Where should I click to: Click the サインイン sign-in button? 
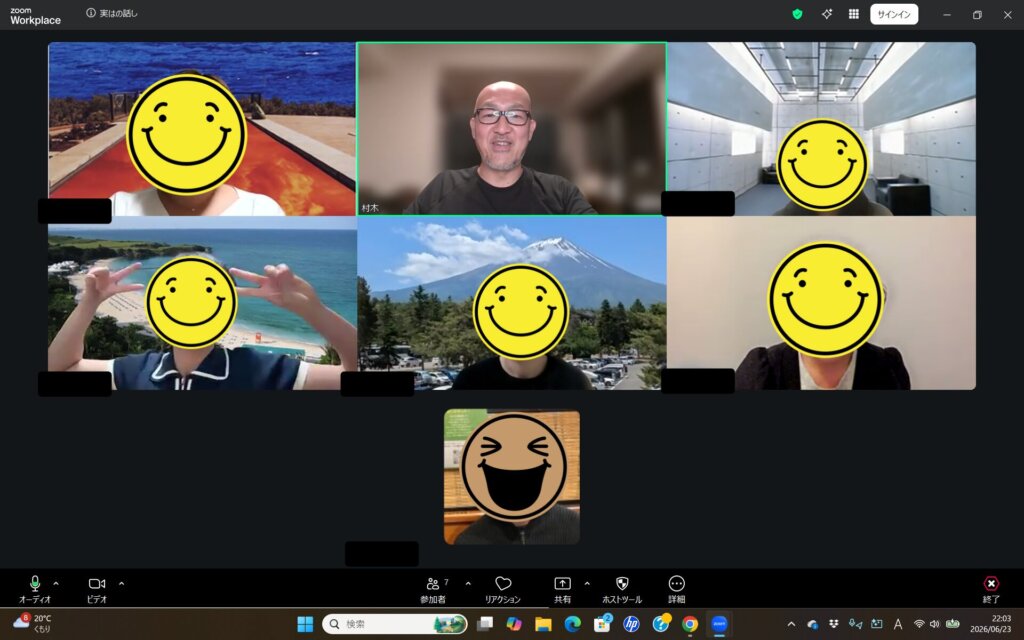click(x=894, y=14)
